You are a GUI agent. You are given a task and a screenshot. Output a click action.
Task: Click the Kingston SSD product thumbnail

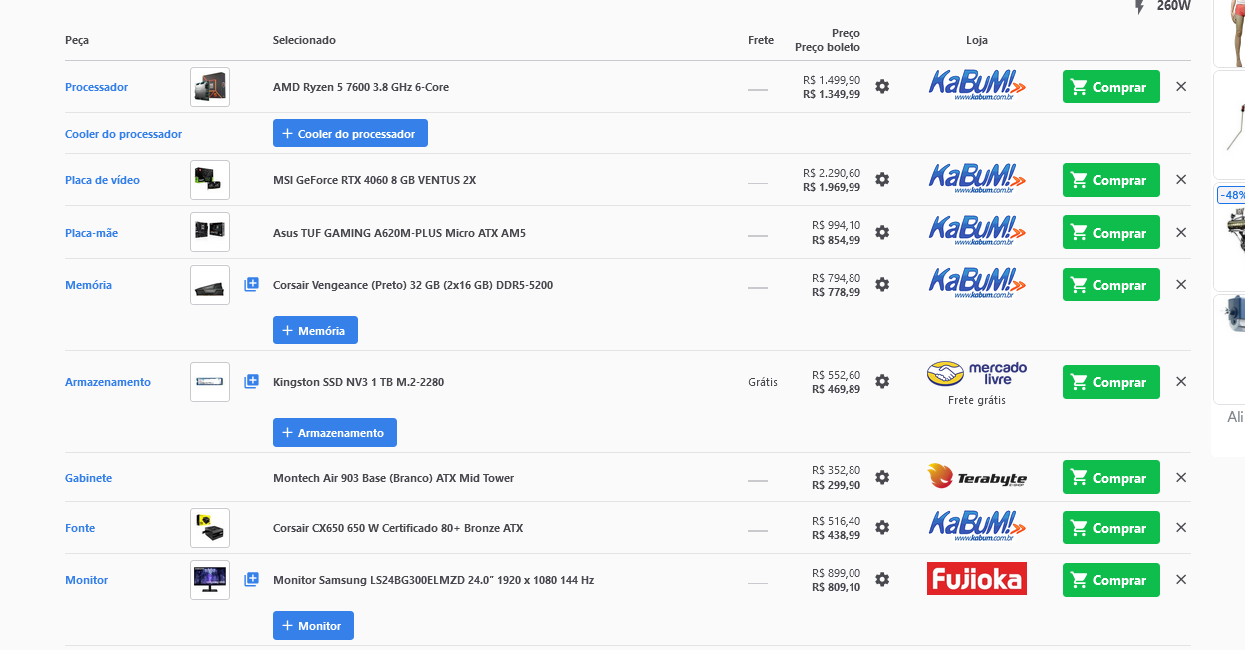[210, 382]
